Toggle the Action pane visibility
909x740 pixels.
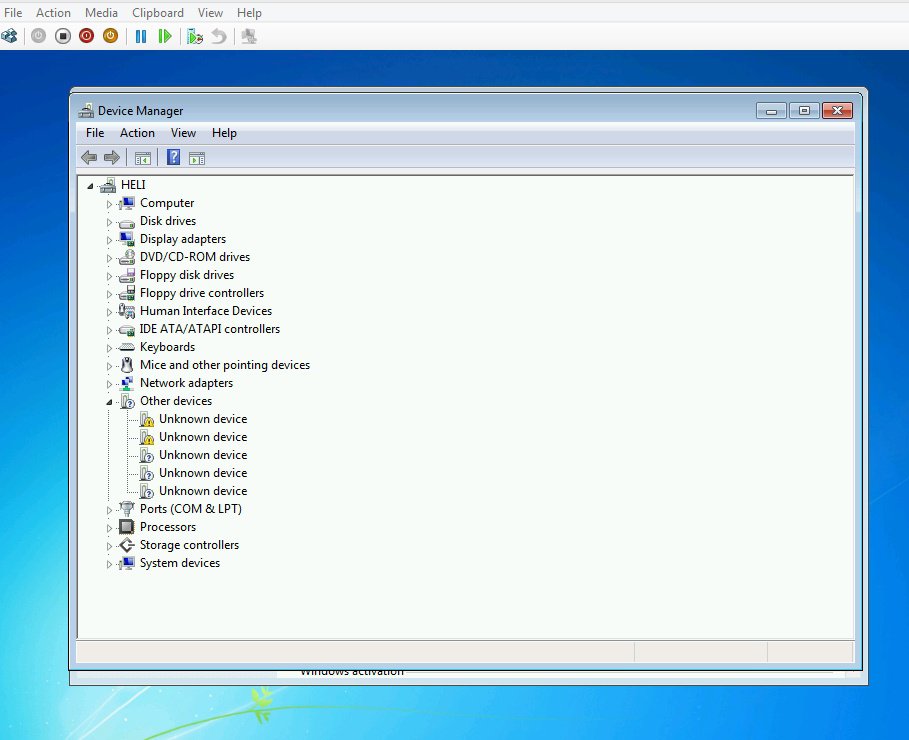196,157
